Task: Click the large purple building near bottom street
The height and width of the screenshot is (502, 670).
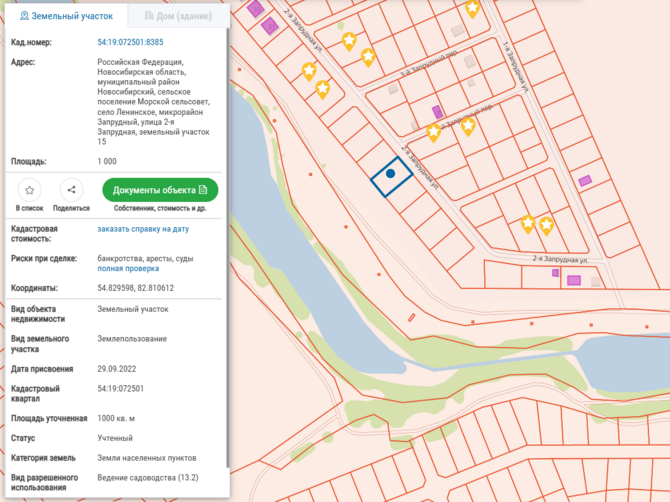Action: point(574,280)
